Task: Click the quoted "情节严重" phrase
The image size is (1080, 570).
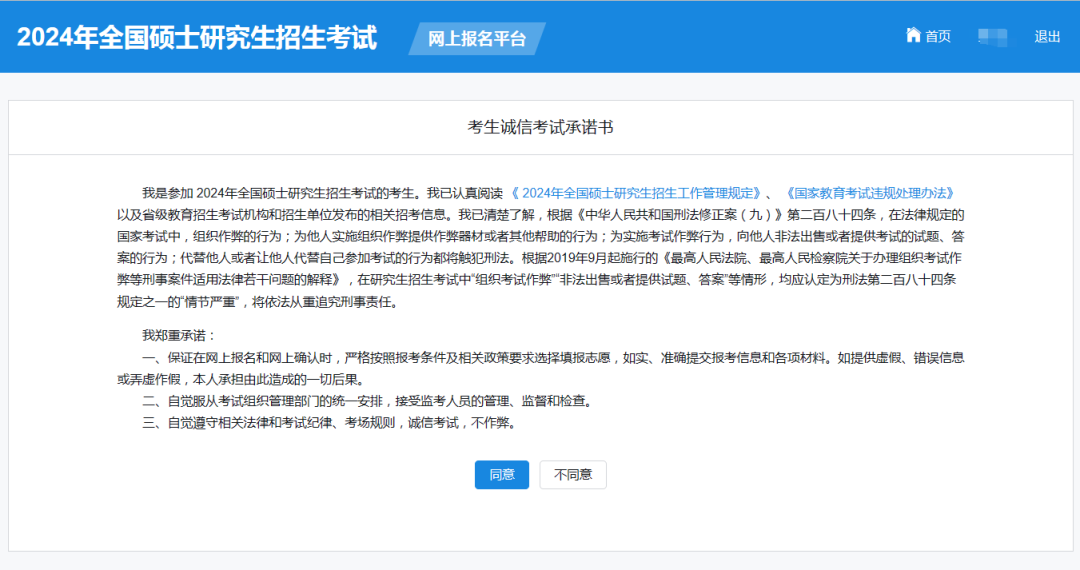Action: pos(206,302)
